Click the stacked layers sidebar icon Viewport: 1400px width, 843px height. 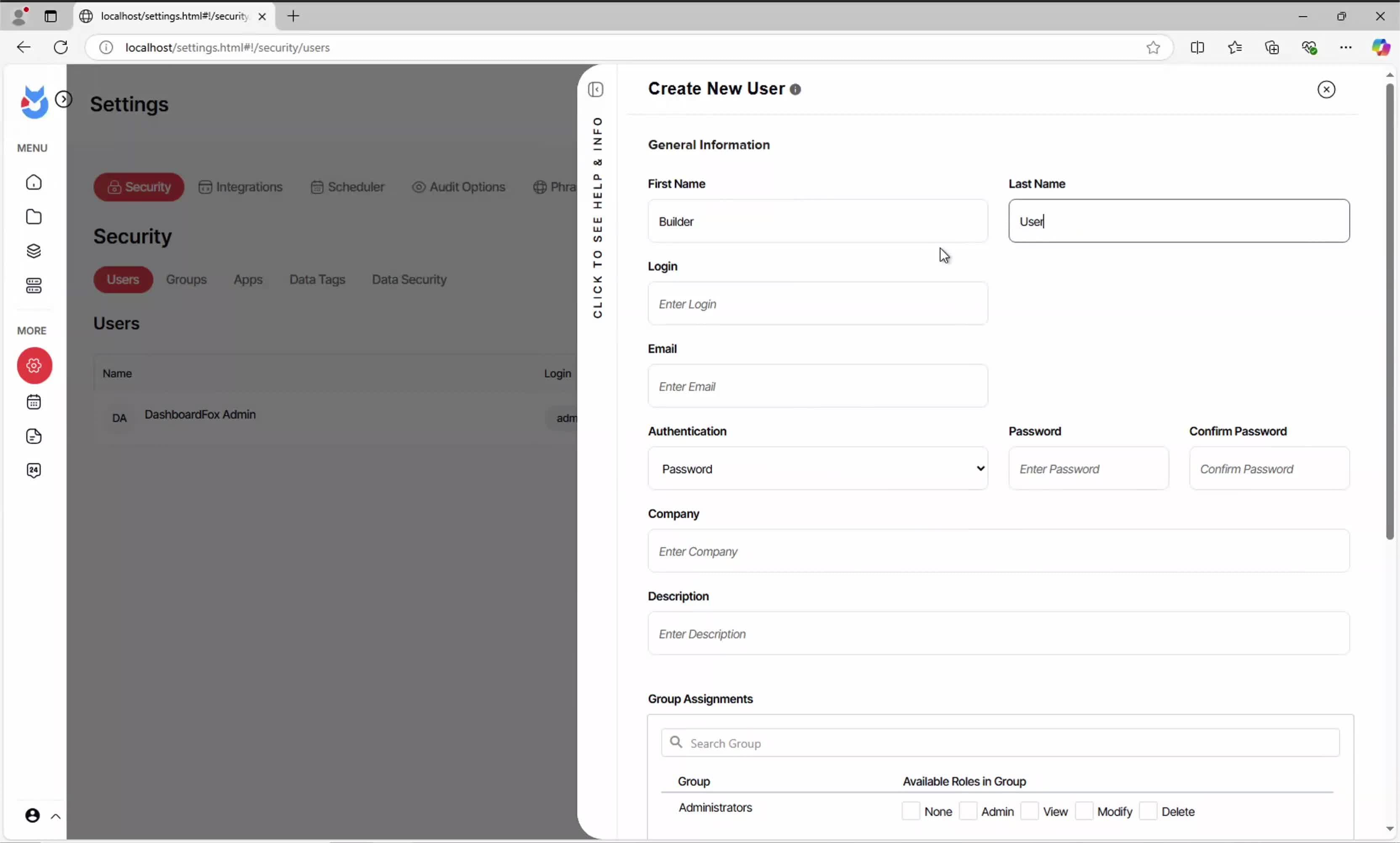pos(34,251)
